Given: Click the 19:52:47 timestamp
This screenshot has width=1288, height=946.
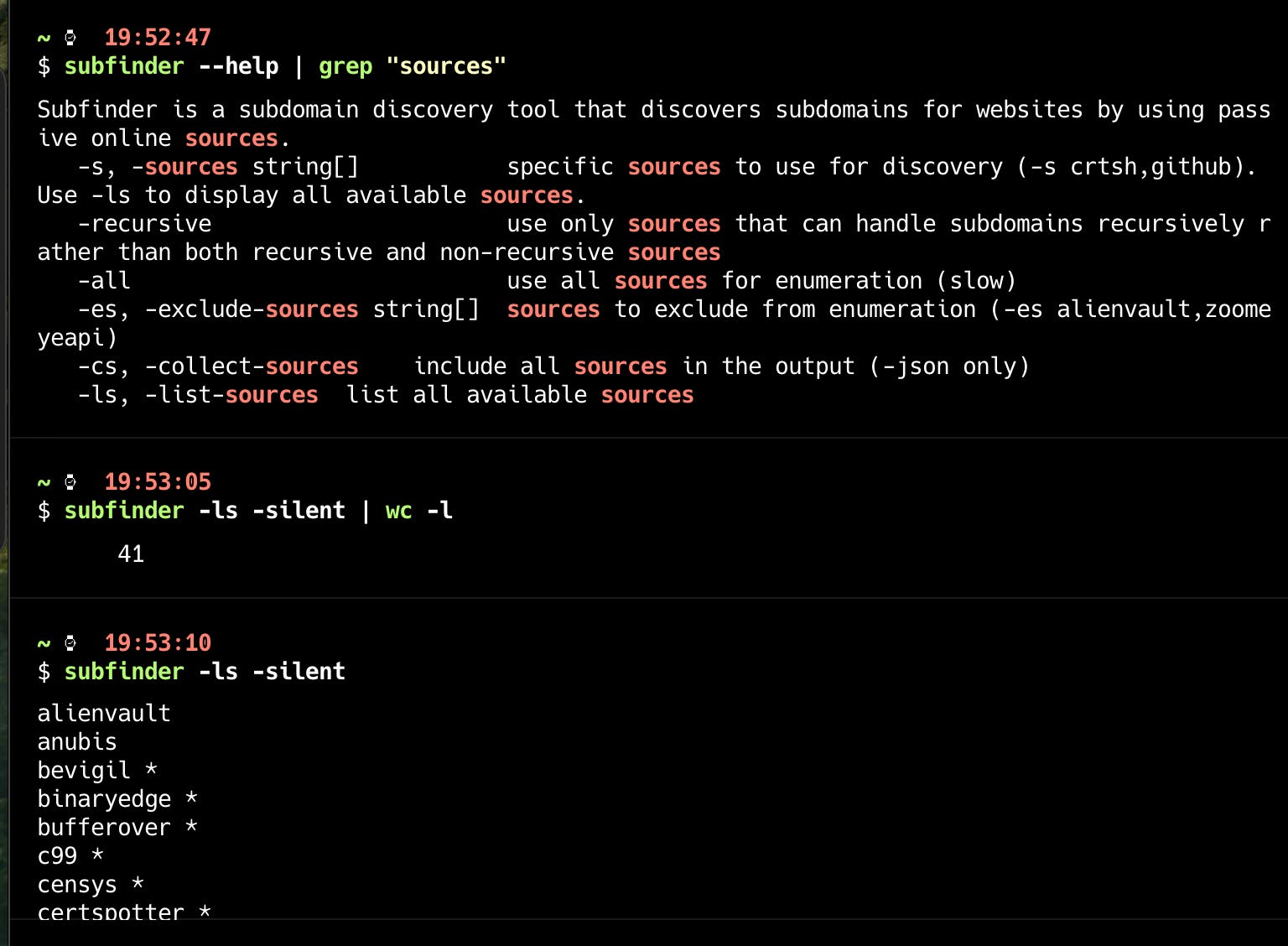Looking at the screenshot, I should click(x=158, y=37).
